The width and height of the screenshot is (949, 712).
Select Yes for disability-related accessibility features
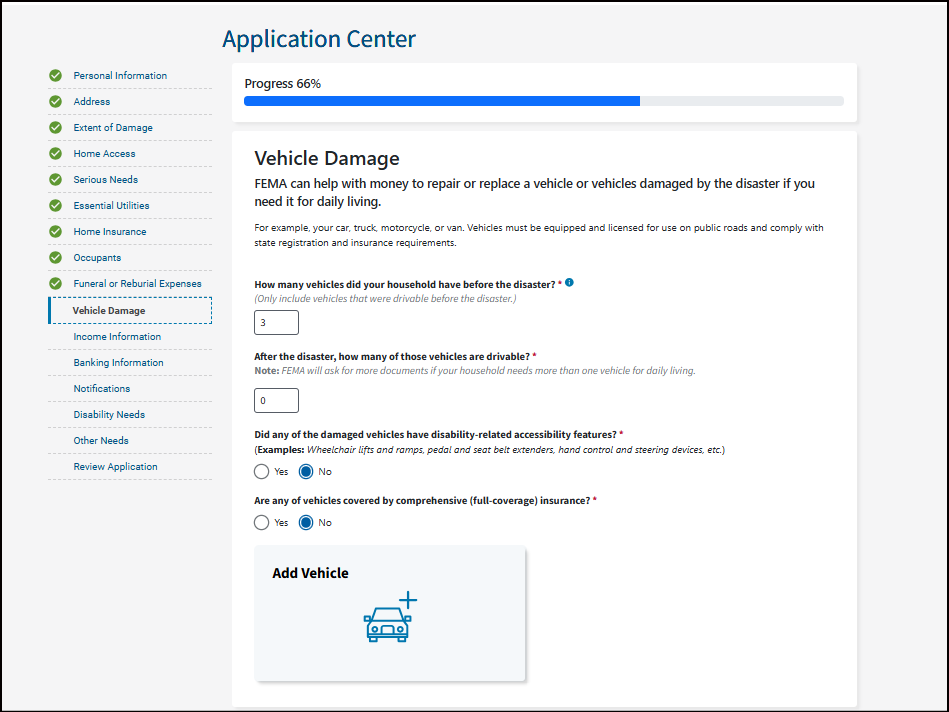(262, 471)
